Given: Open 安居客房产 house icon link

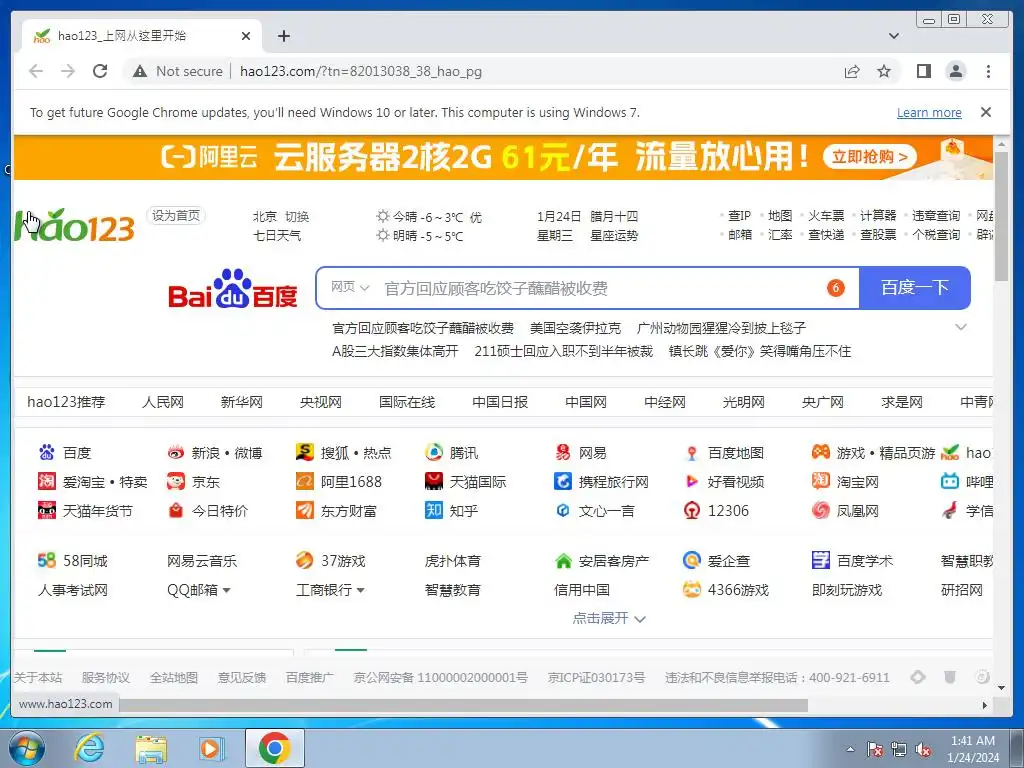Looking at the screenshot, I should [563, 560].
